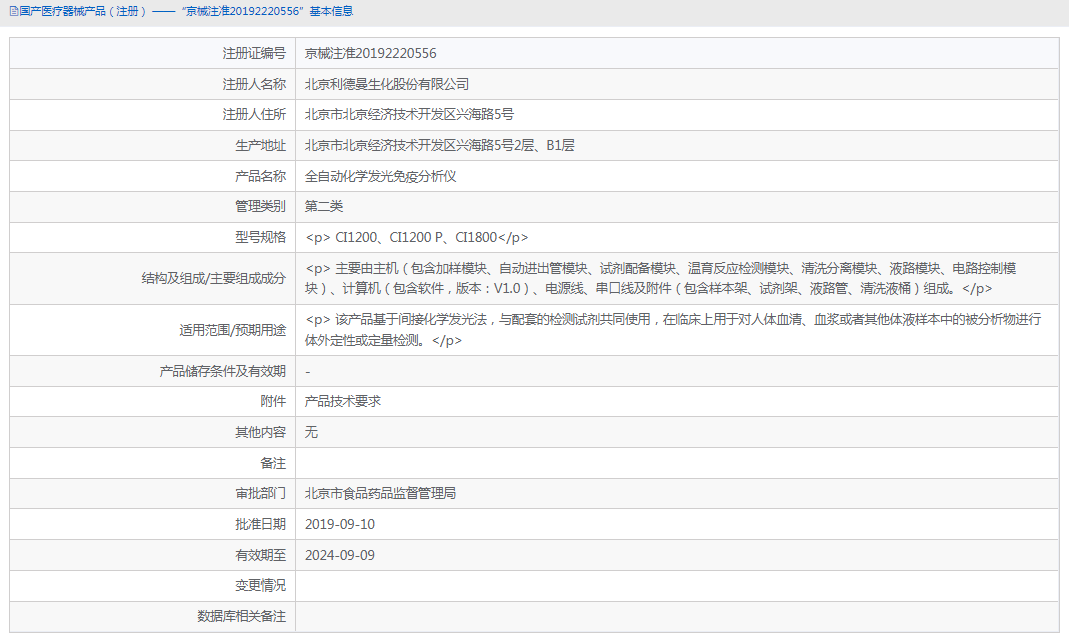Click the label '适用范围/预期用途'
This screenshot has height=641, width=1069.
[x=232, y=330]
